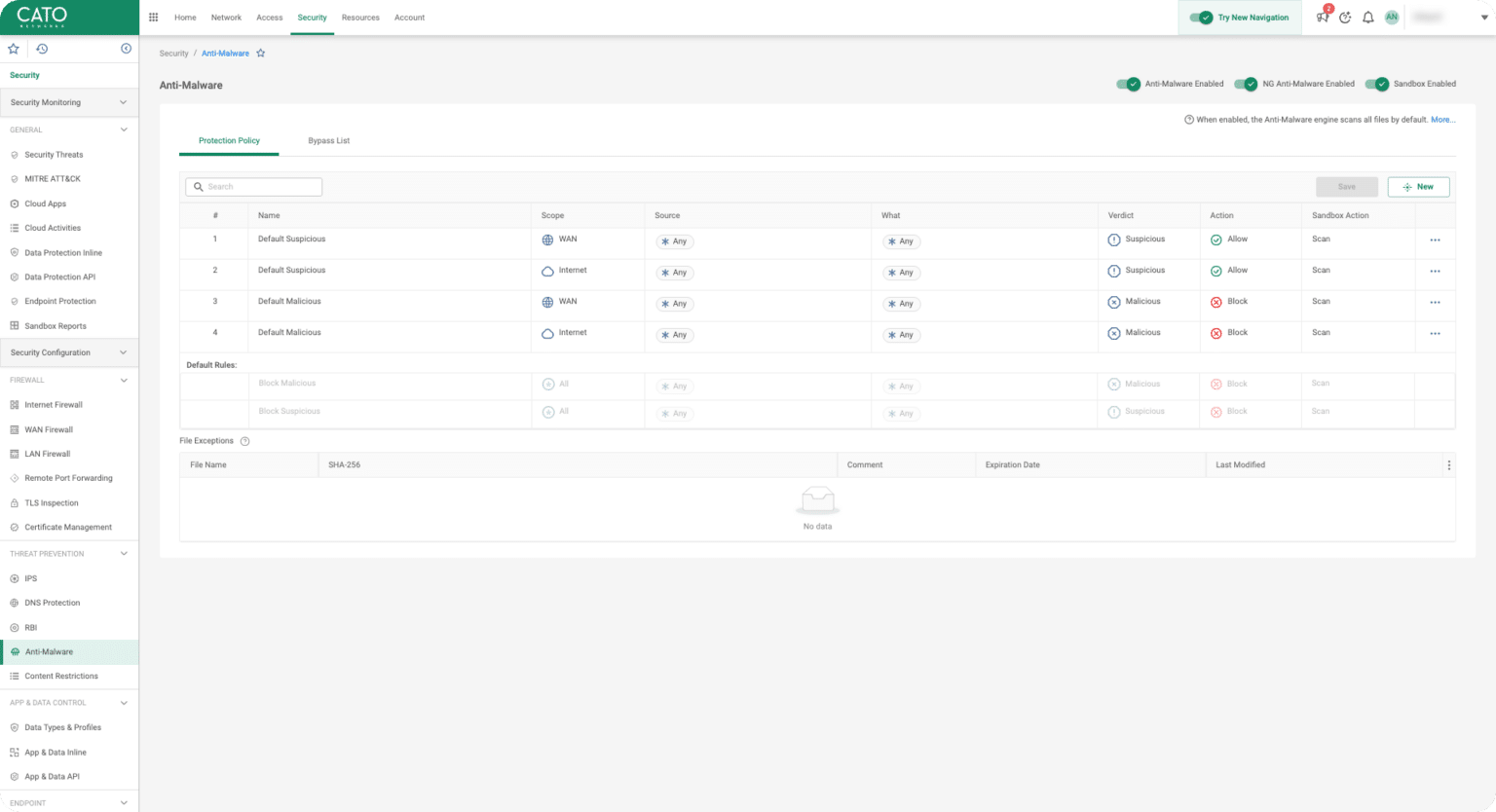Click the notifications bell icon
1496x812 pixels.
1368,18
